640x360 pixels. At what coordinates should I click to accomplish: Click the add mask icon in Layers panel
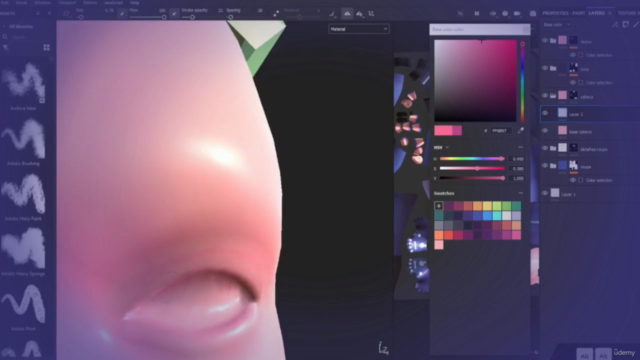coord(626,25)
